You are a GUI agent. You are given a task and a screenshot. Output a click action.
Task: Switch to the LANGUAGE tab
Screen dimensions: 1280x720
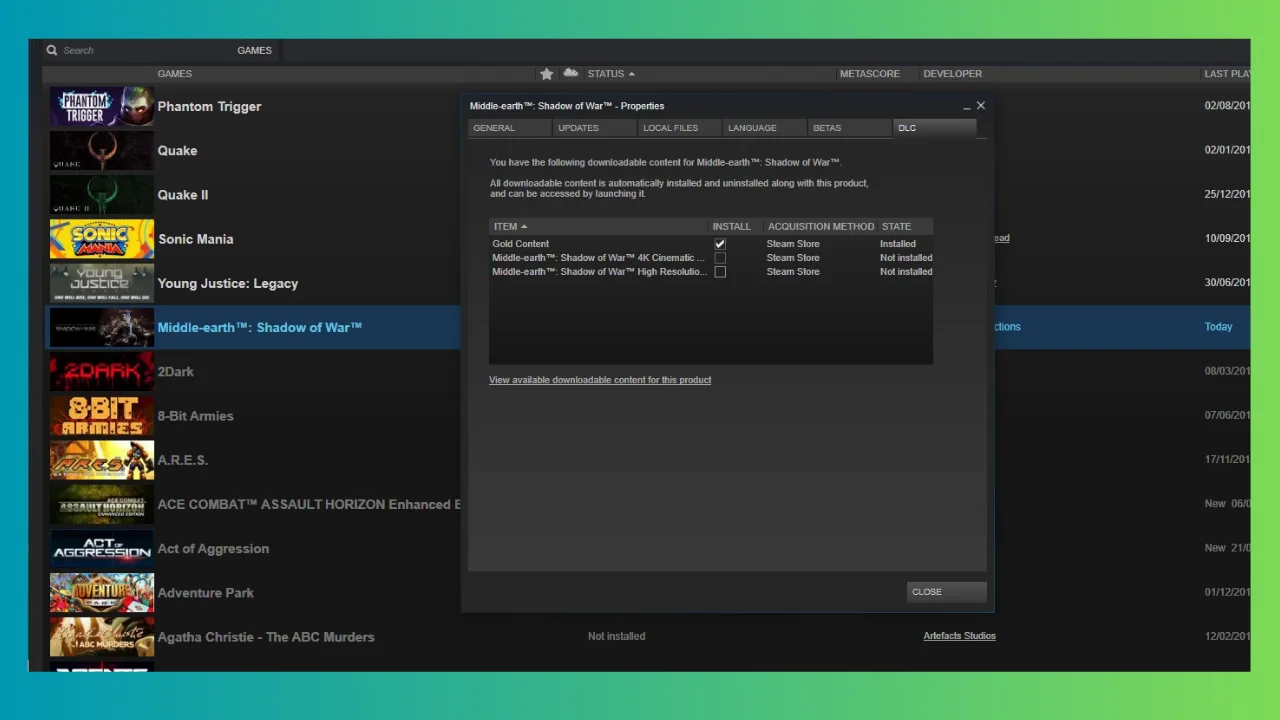(x=764, y=128)
